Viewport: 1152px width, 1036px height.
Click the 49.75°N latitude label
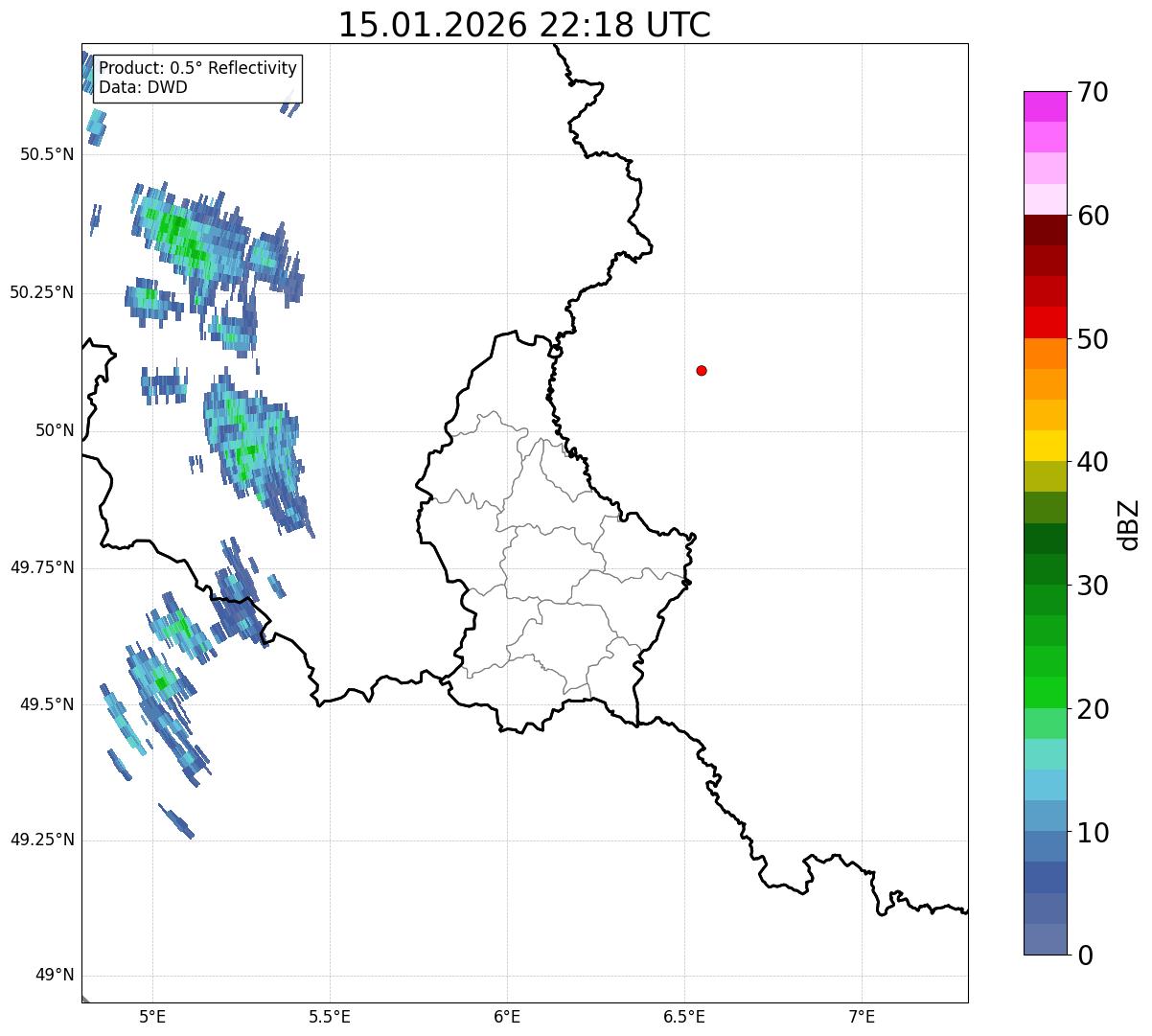[42, 567]
